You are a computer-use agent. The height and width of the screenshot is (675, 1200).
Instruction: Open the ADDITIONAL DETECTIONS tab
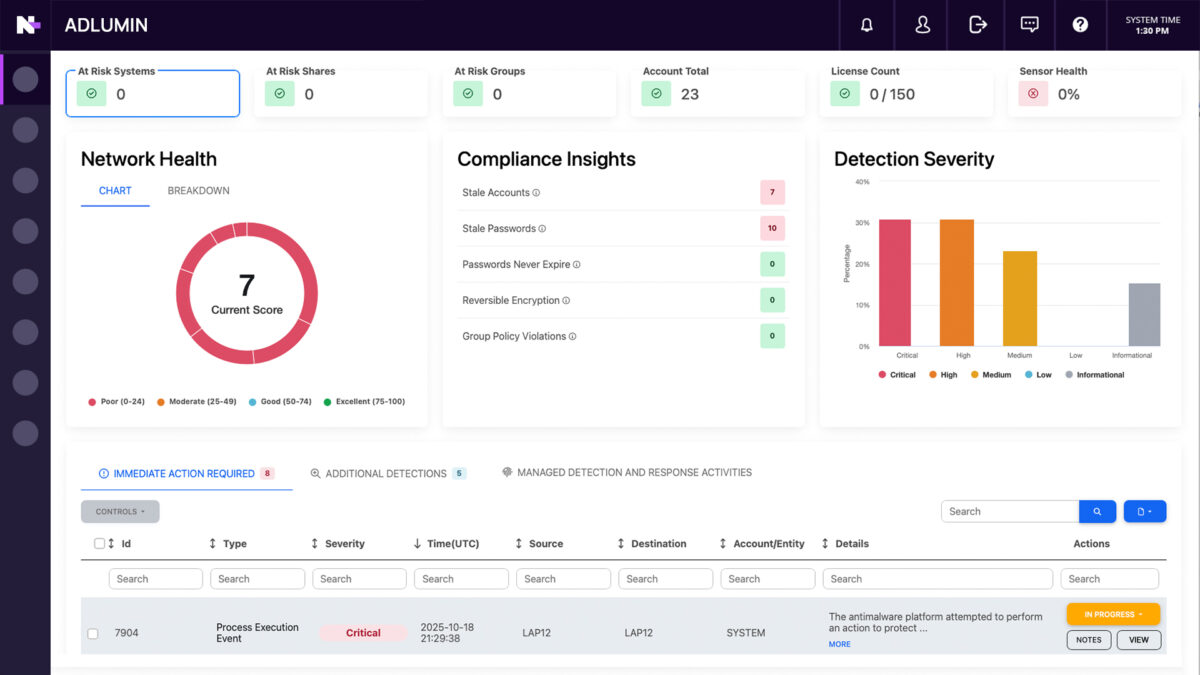click(x=389, y=472)
